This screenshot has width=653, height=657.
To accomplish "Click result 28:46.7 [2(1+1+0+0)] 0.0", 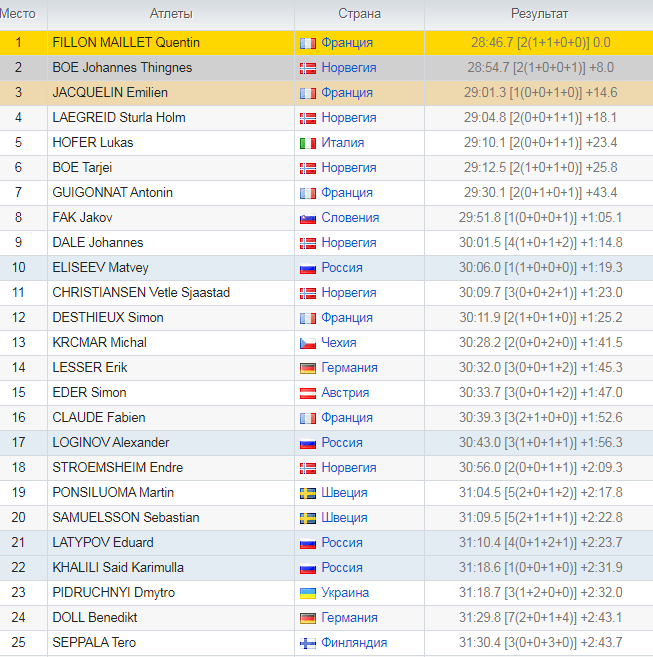I will [x=540, y=42].
